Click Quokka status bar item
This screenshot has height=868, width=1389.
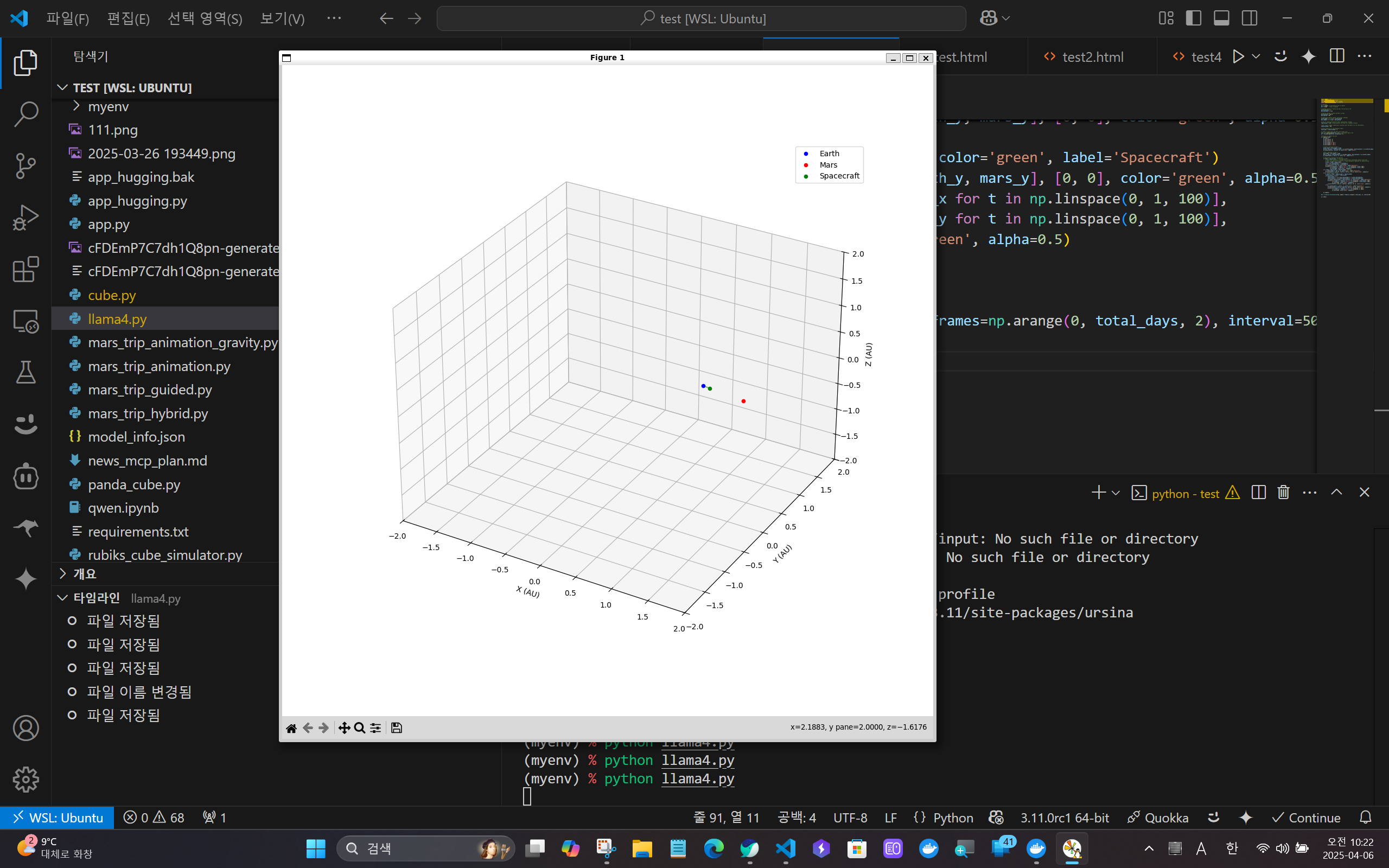[1157, 818]
